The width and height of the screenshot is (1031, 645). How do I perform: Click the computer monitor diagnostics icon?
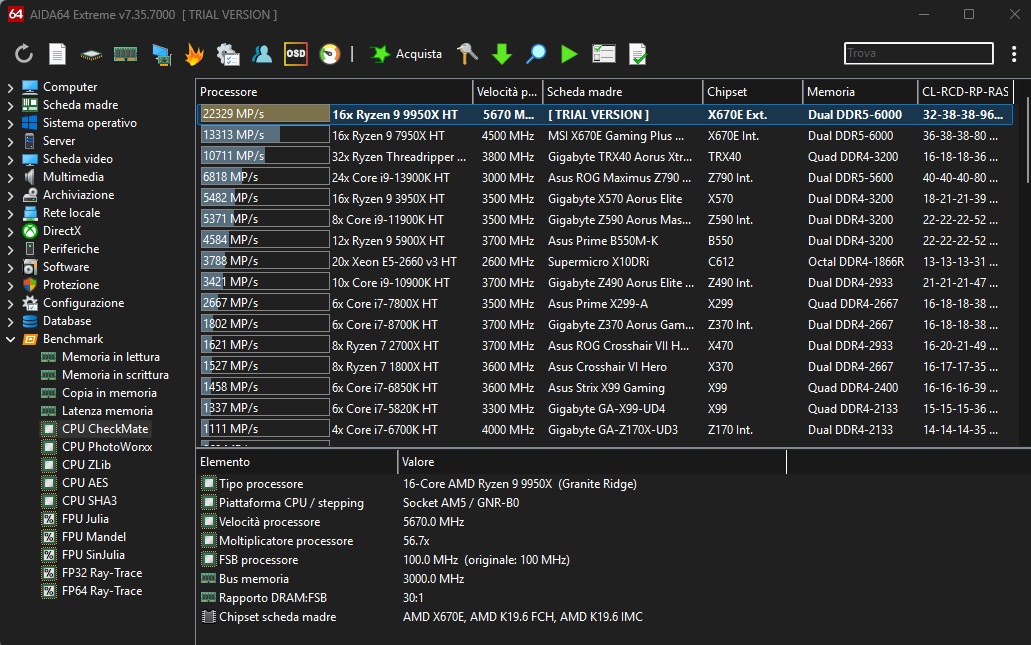click(161, 55)
